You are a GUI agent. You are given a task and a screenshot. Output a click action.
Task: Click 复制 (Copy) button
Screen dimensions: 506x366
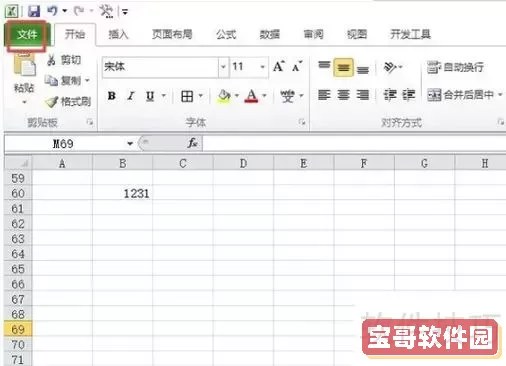pos(63,80)
